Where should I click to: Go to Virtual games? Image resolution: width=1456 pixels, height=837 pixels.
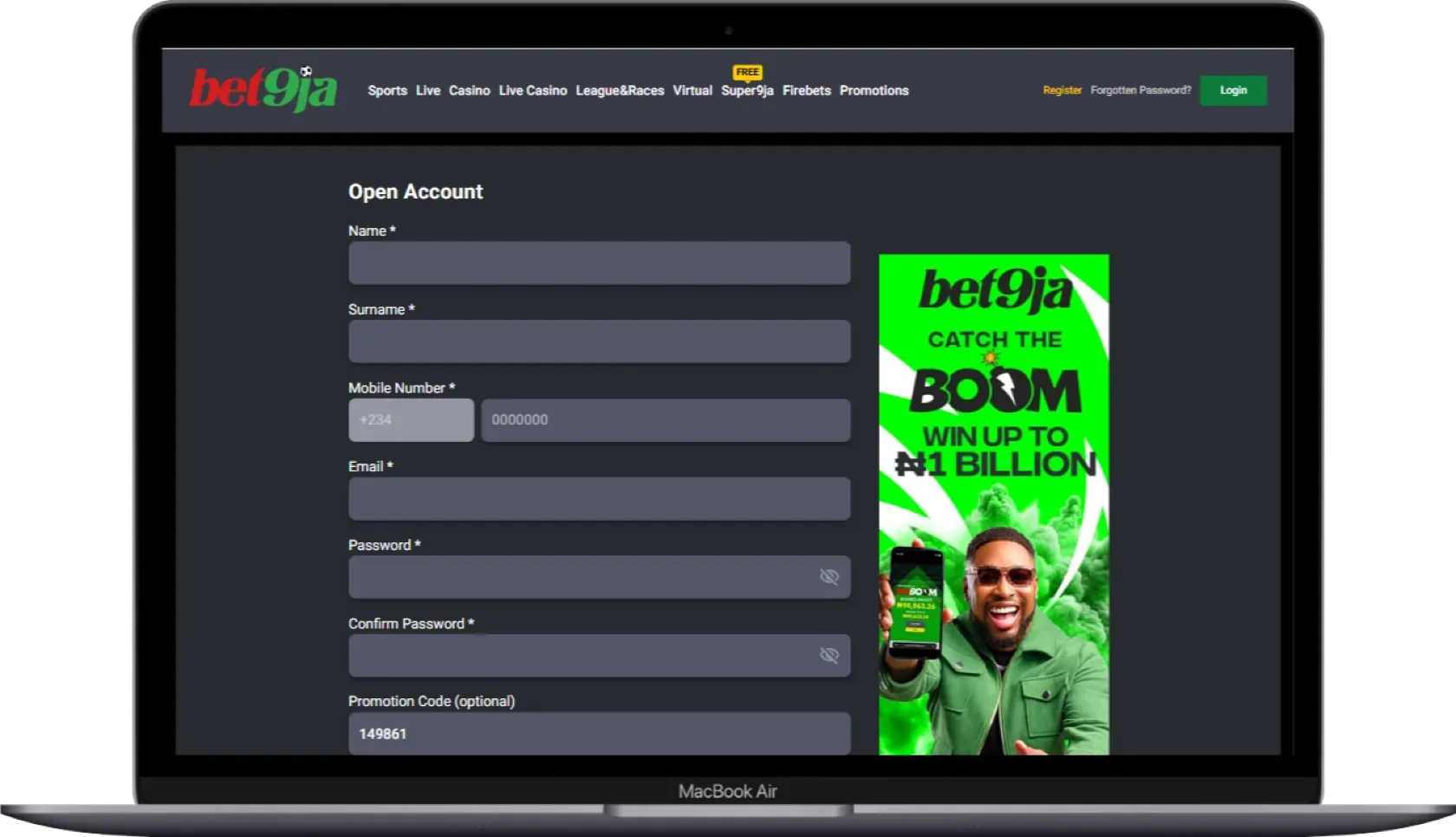[x=692, y=90]
